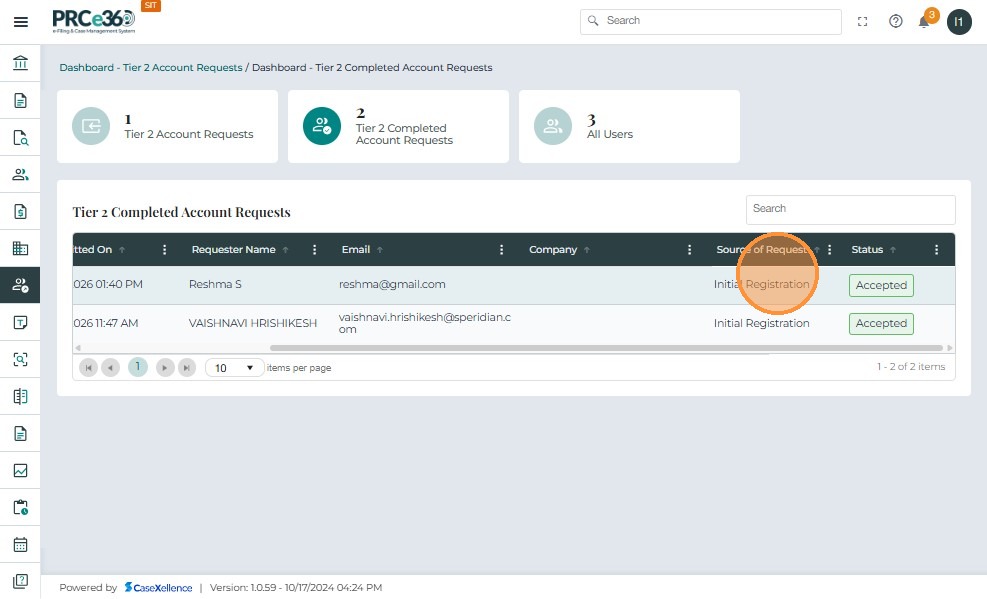This screenshot has height=599, width=987.
Task: Click the dollar document sidebar icon
Action: pyautogui.click(x=20, y=212)
